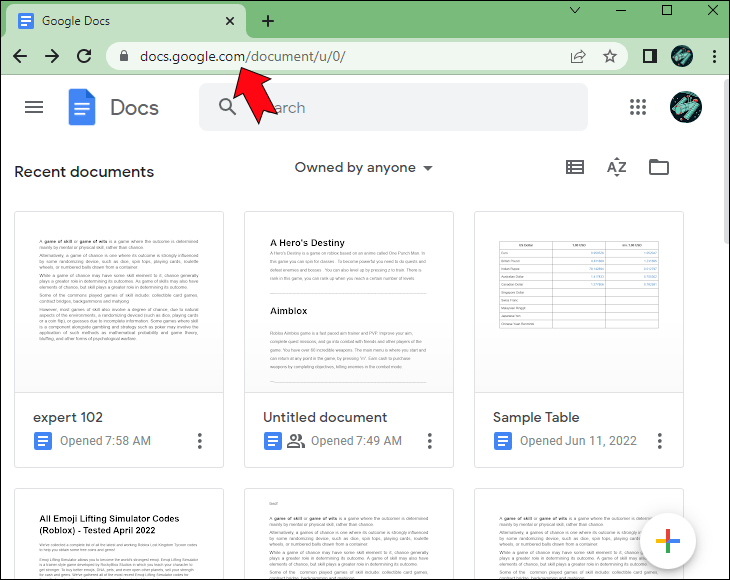This screenshot has height=580, width=730.
Task: Click 'Opened Jun 11, 2022' text
Action: coord(578,441)
